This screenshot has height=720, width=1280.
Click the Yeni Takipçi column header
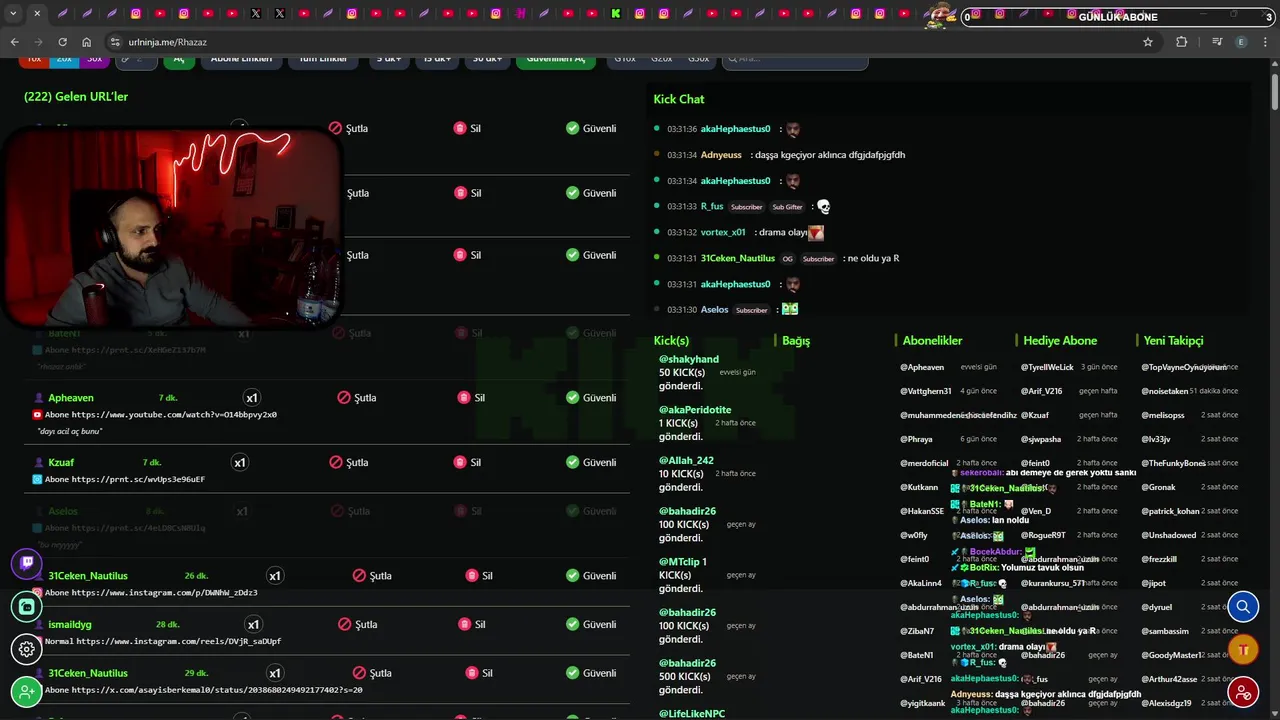click(1174, 341)
